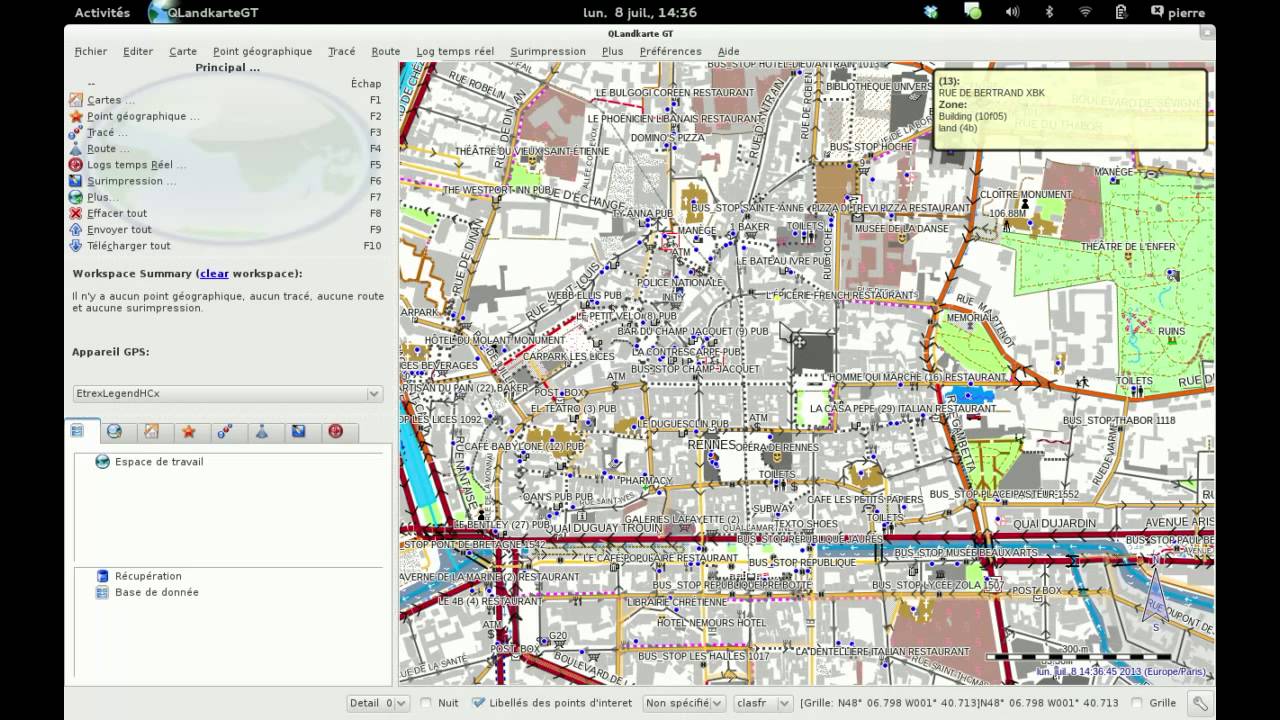Click the Base de donnée icon
The height and width of the screenshot is (720, 1280).
coord(102,592)
